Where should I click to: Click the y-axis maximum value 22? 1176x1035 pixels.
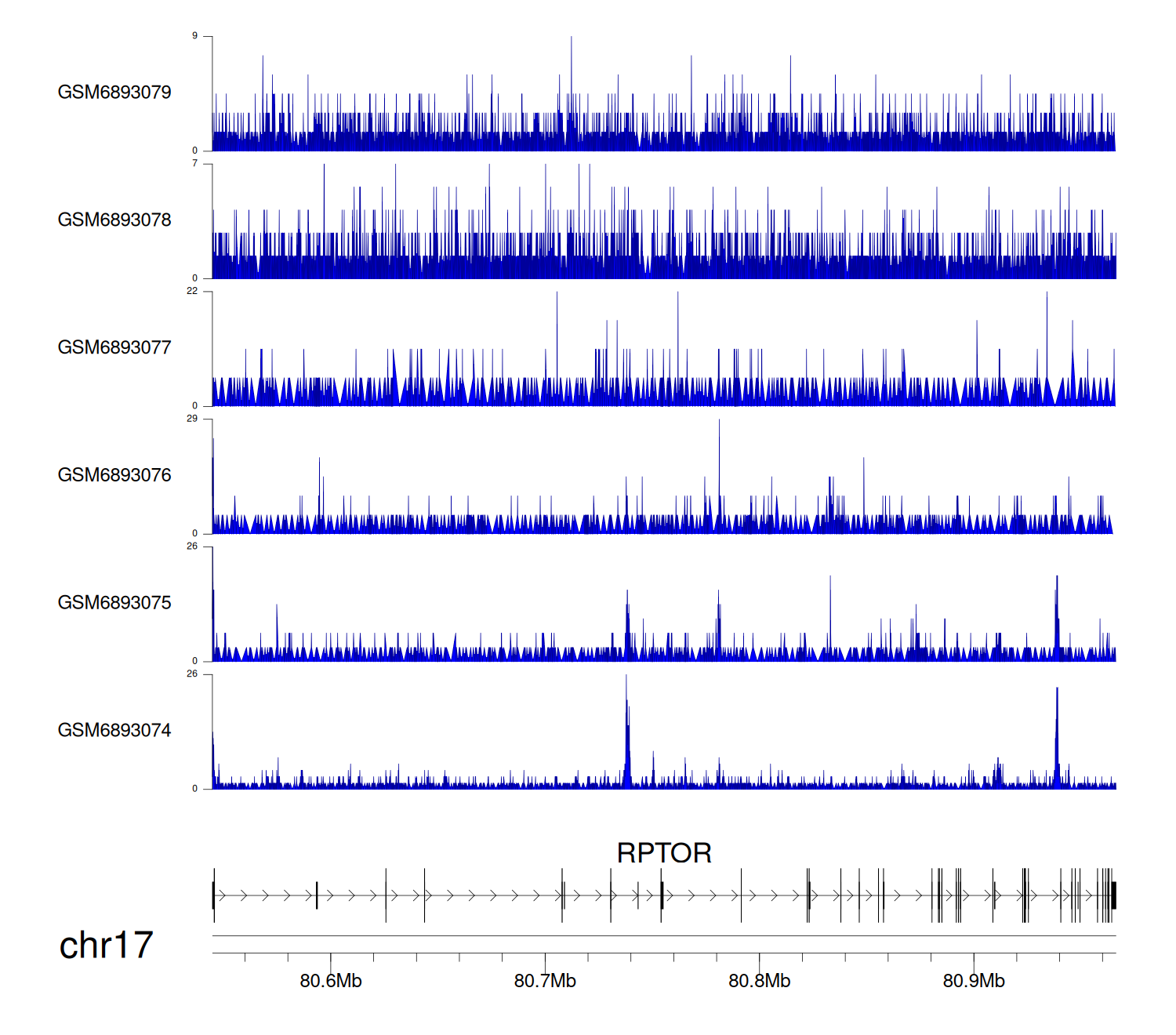click(x=192, y=291)
